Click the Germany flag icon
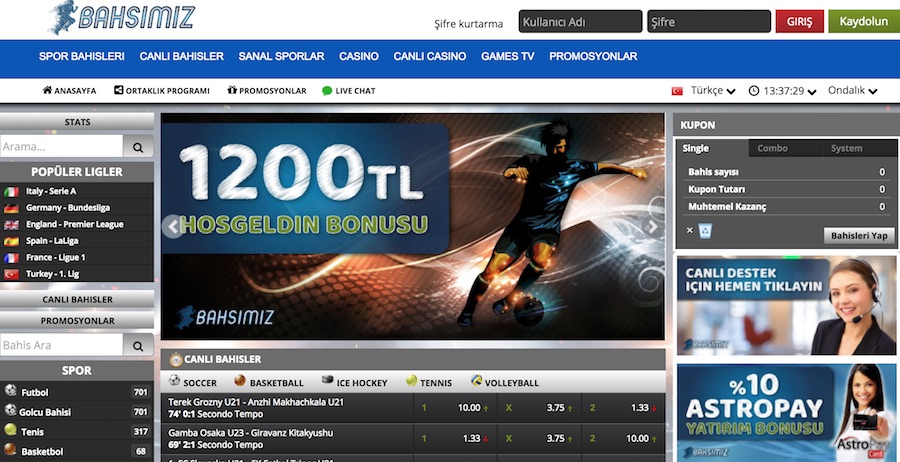Screen dimensions: 900x462 11,208
